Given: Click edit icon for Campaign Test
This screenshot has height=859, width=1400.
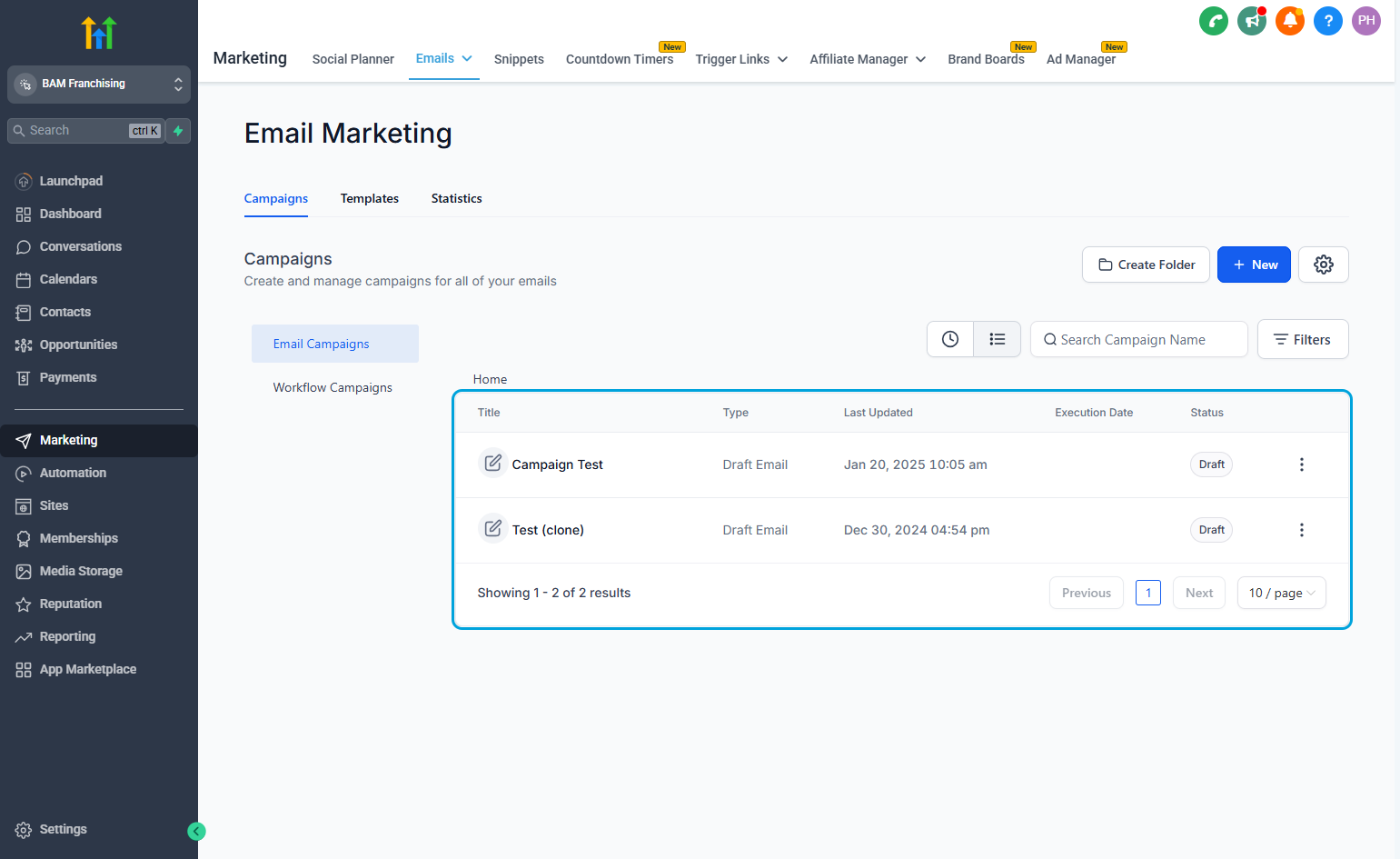Looking at the screenshot, I should click(492, 464).
